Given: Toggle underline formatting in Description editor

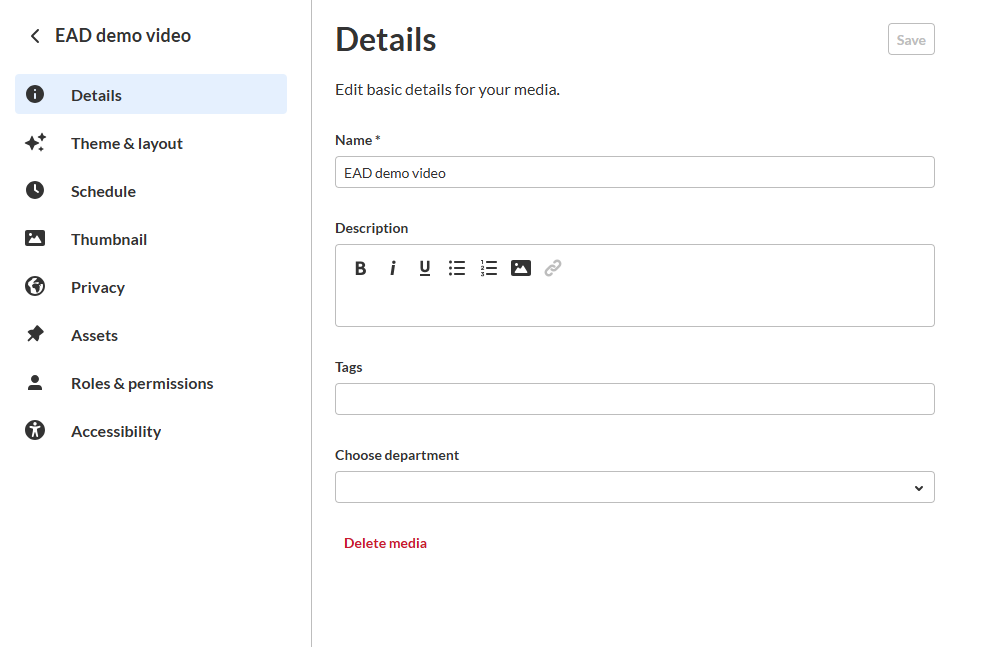Looking at the screenshot, I should 425,268.
